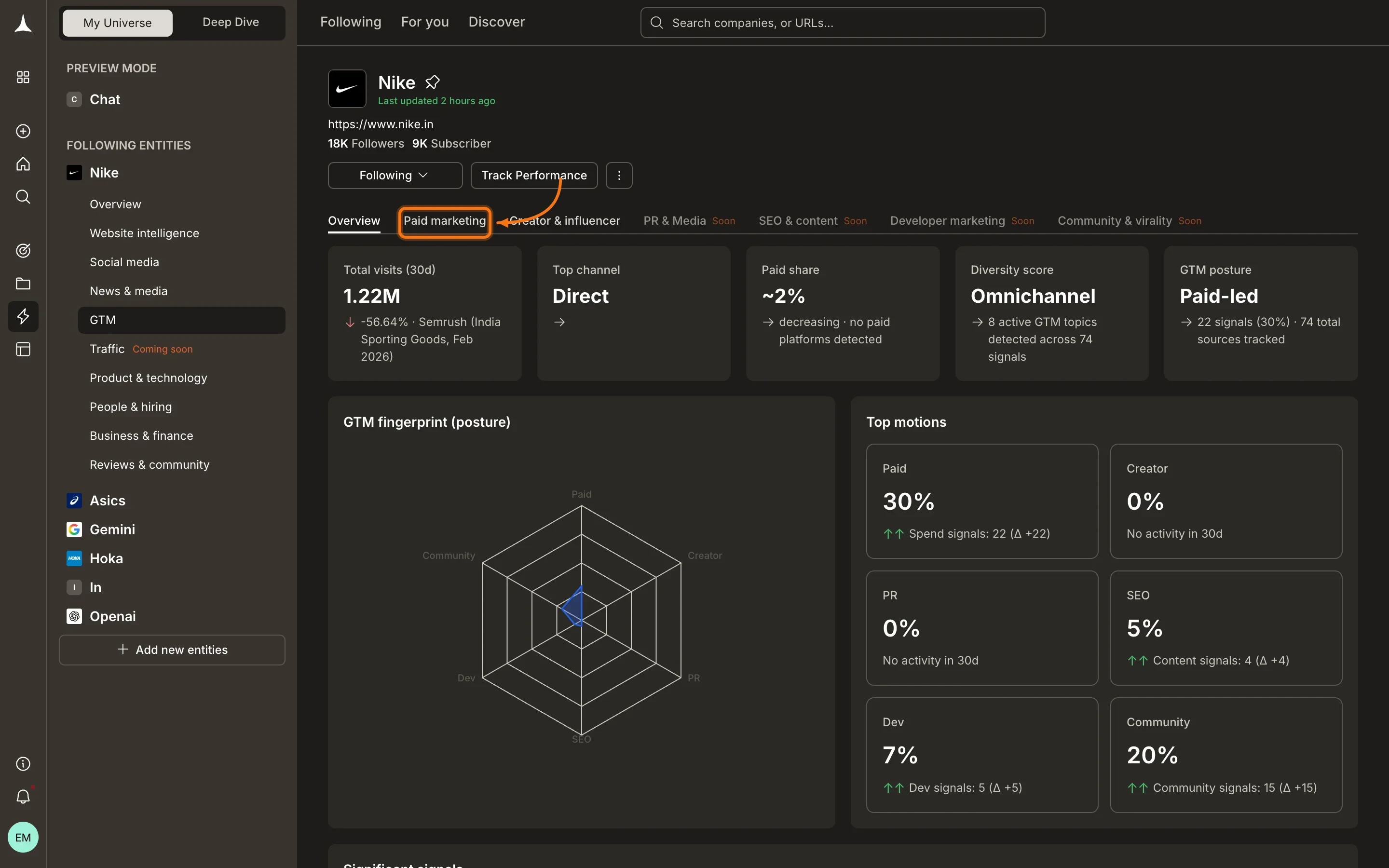Click the GTM posture Paid-led card
The width and height of the screenshot is (1389, 868).
(1261, 313)
